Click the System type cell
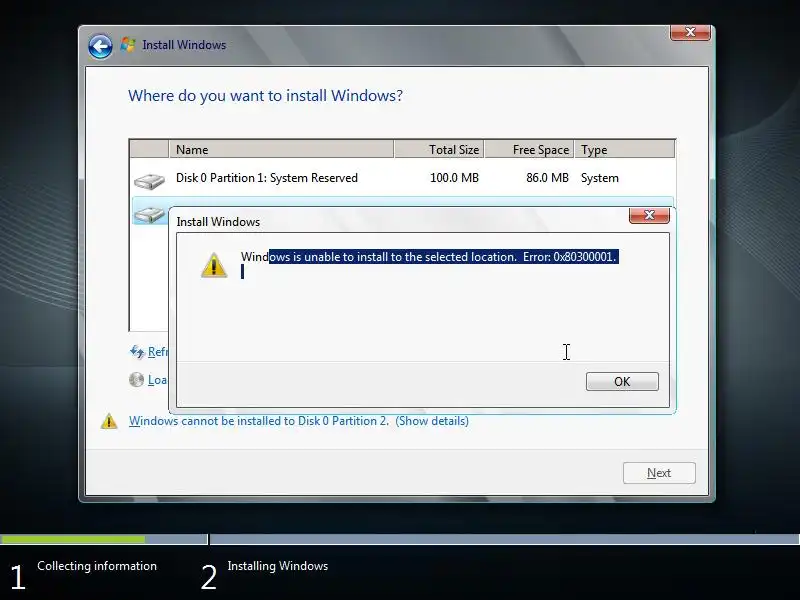Image resolution: width=800 pixels, height=600 pixels. click(x=599, y=178)
